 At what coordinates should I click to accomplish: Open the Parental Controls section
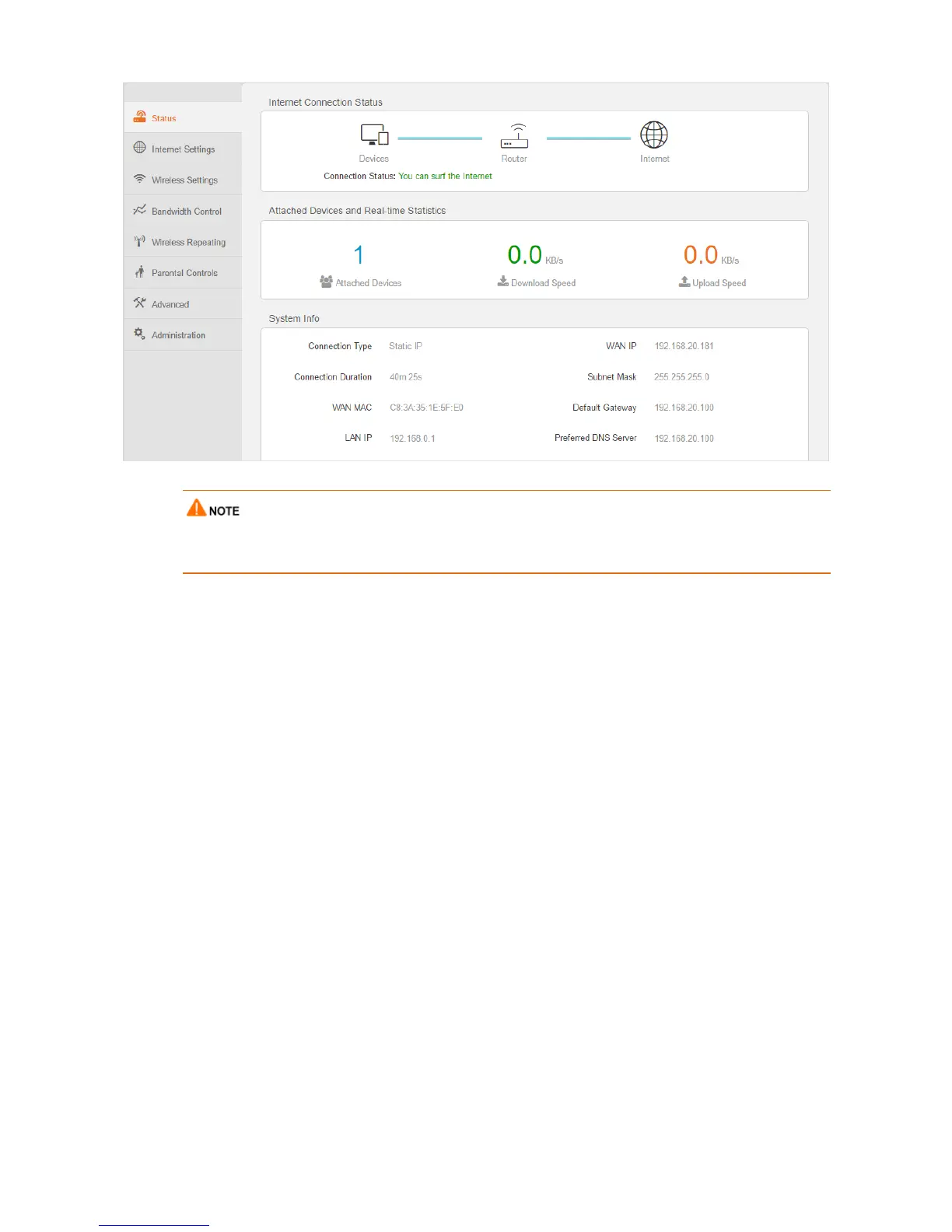pyautogui.click(x=183, y=273)
